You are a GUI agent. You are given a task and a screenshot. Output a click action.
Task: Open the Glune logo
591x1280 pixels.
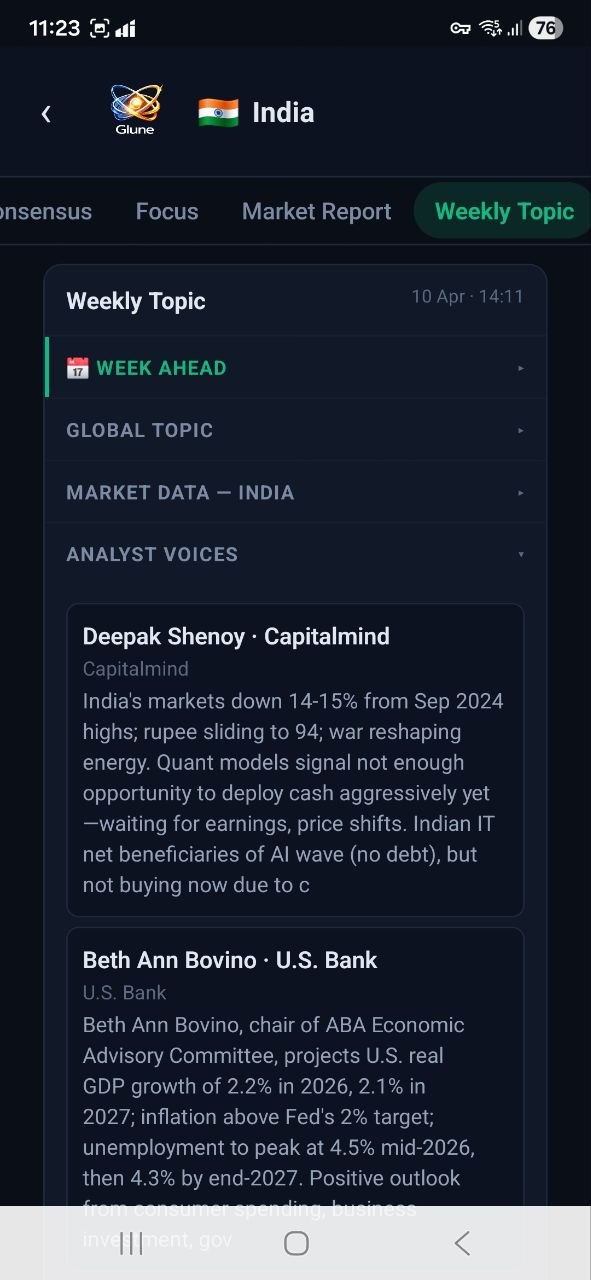coord(134,108)
